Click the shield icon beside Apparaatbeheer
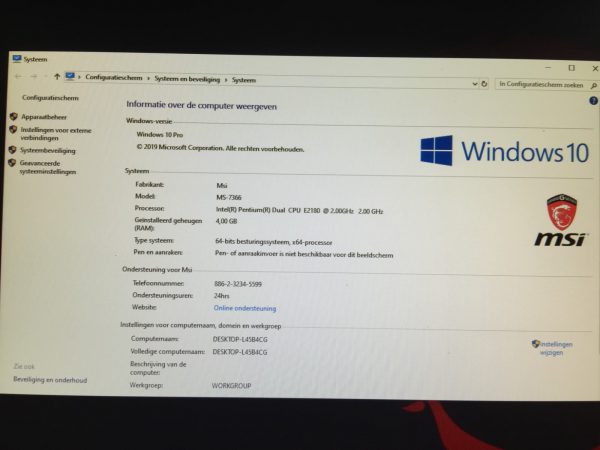The image size is (600, 450). pos(14,116)
